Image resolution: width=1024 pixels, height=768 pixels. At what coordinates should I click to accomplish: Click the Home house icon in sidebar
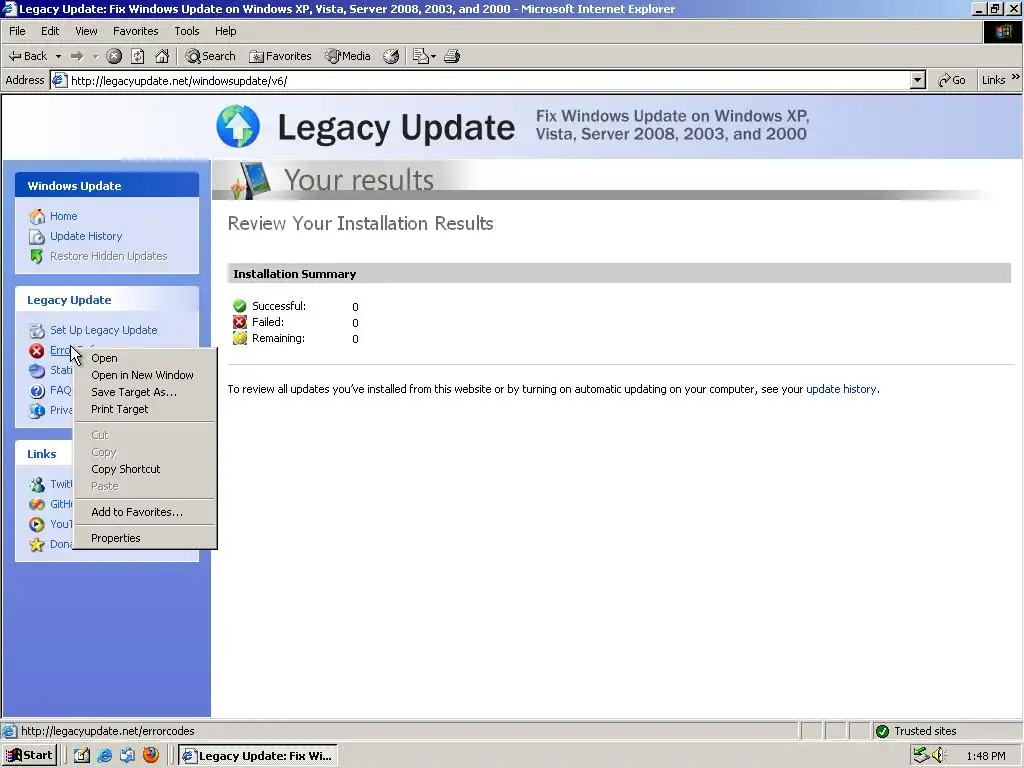(x=37, y=216)
